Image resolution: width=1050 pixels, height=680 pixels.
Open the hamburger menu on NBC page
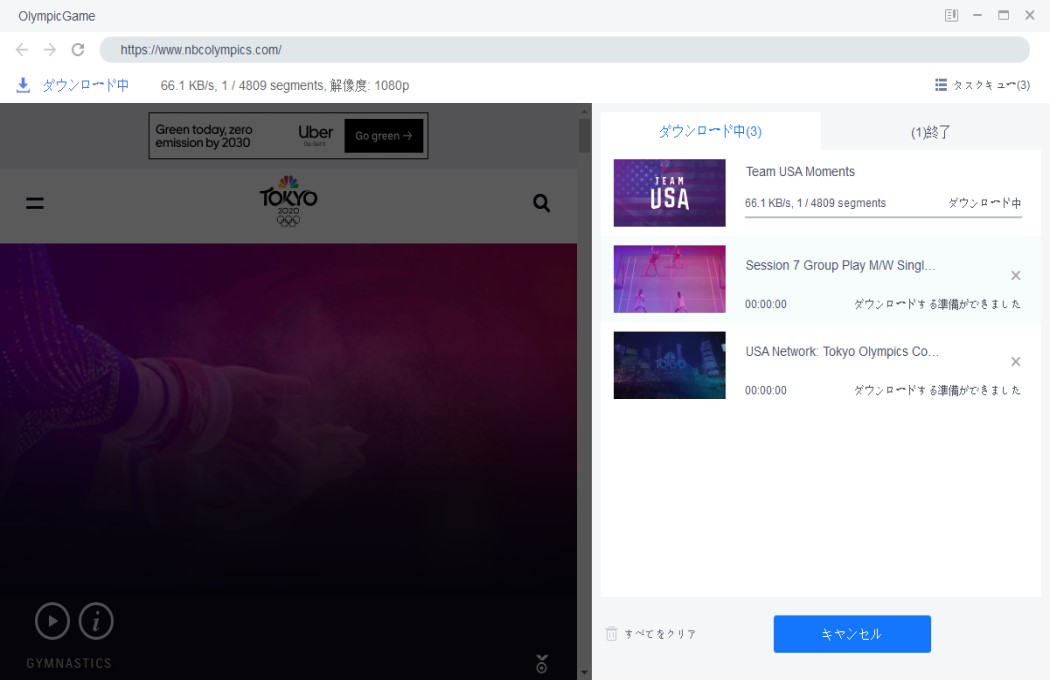point(35,203)
